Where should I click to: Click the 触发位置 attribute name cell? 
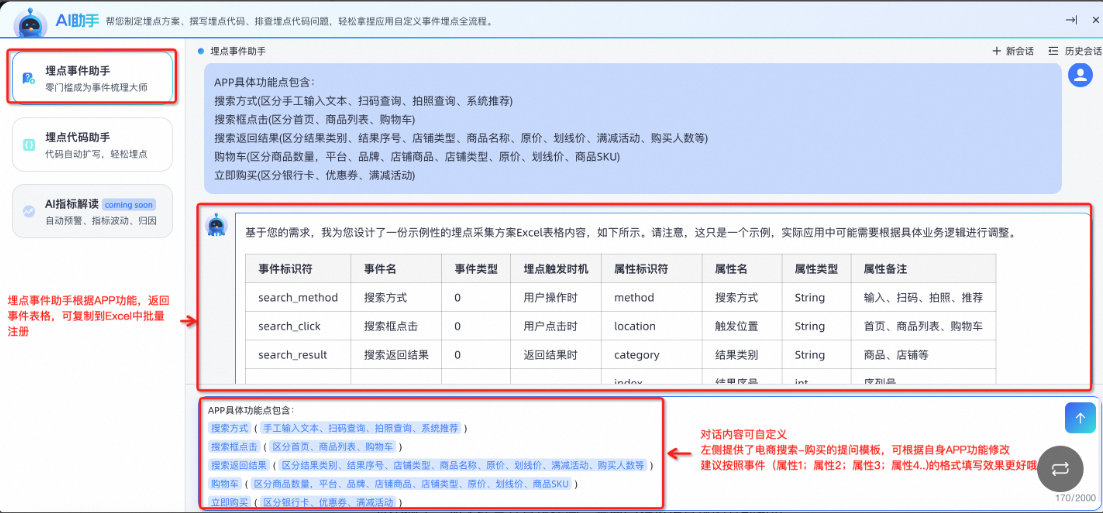click(x=743, y=327)
